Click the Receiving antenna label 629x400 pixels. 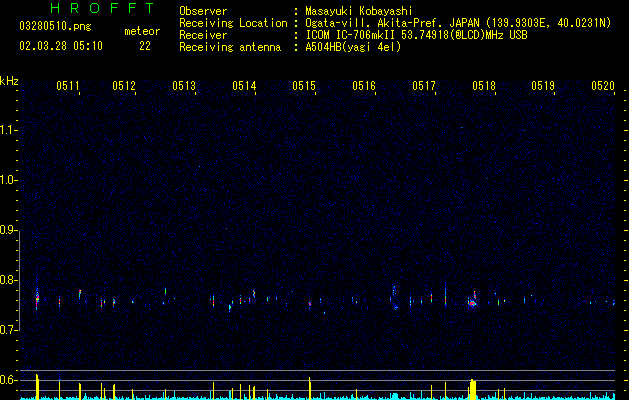coord(230,47)
